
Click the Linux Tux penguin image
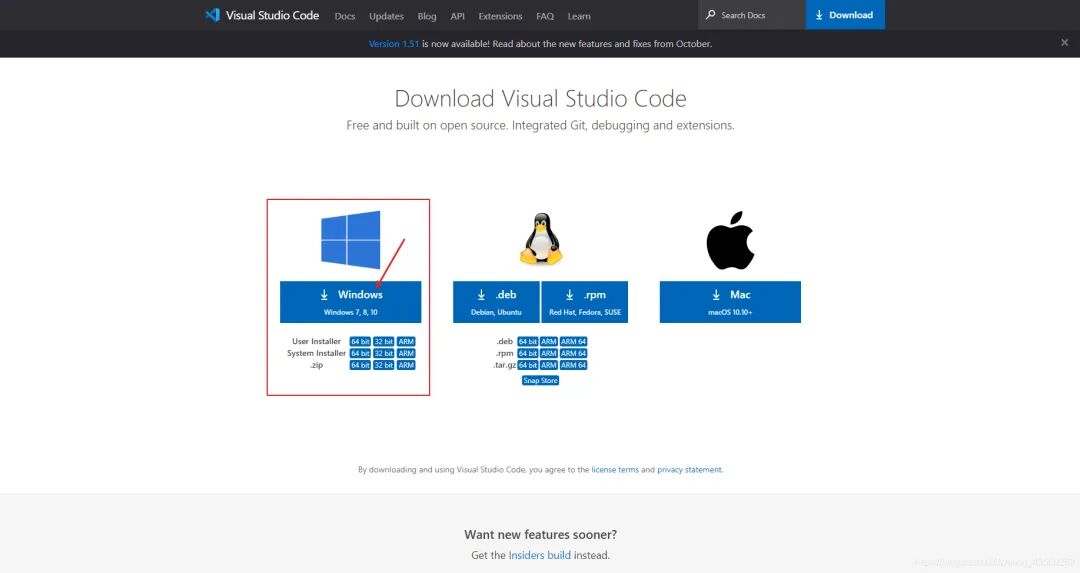[x=541, y=238]
